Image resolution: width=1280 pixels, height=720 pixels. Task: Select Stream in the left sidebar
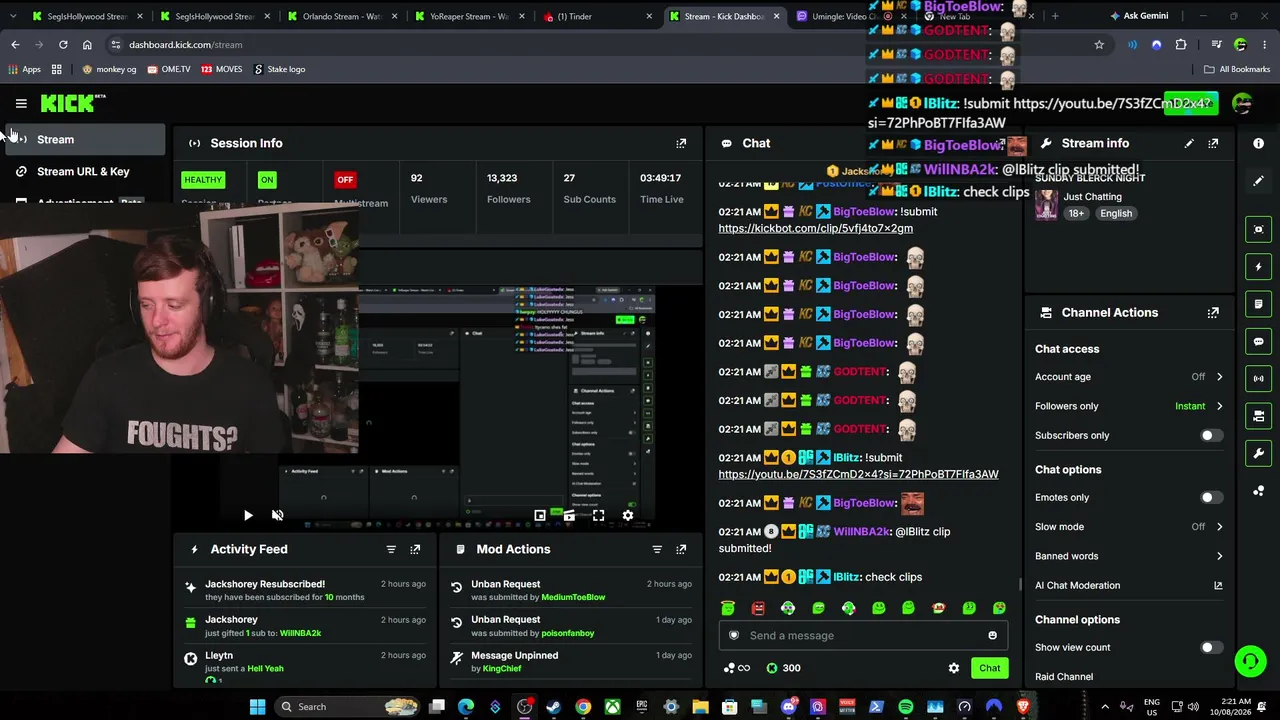pyautogui.click(x=83, y=140)
